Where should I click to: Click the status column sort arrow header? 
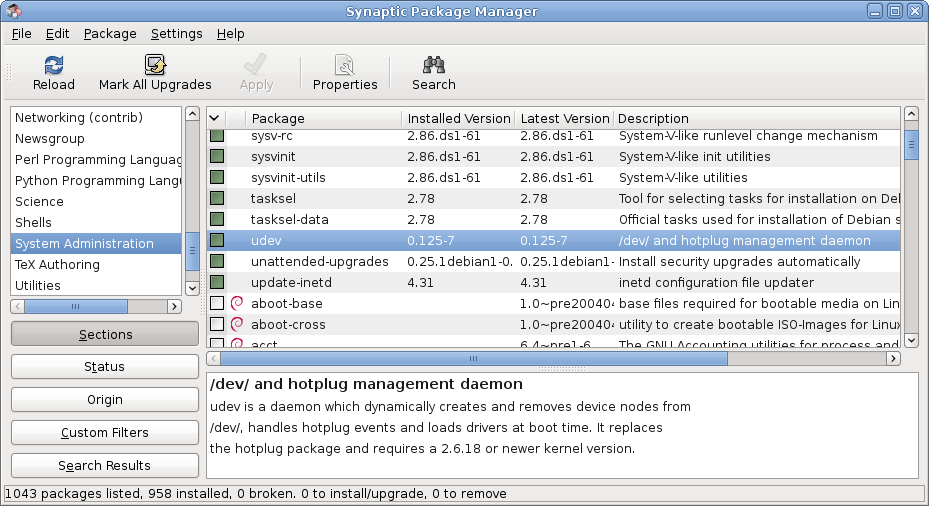click(216, 118)
